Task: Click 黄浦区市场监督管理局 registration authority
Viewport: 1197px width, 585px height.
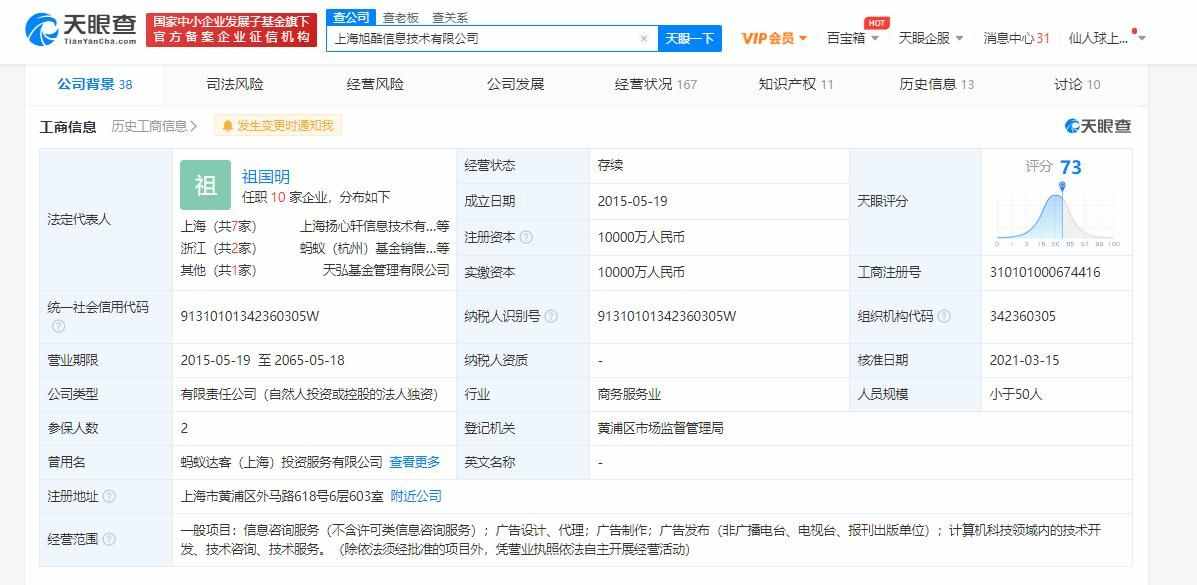Action: (x=660, y=428)
